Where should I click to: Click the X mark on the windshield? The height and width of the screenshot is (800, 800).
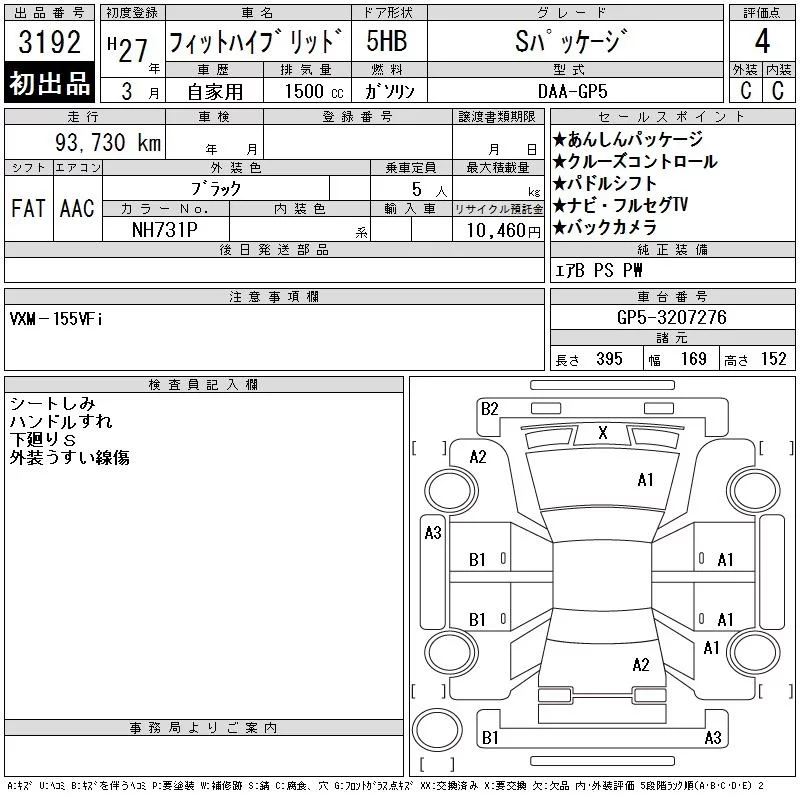pos(602,433)
